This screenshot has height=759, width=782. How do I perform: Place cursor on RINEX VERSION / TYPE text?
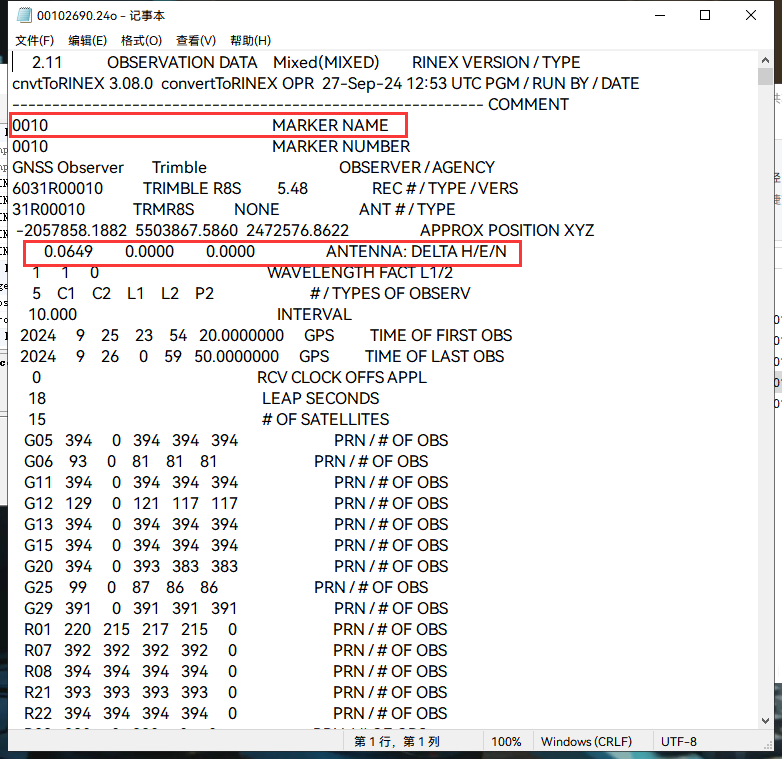pyautogui.click(x=496, y=62)
